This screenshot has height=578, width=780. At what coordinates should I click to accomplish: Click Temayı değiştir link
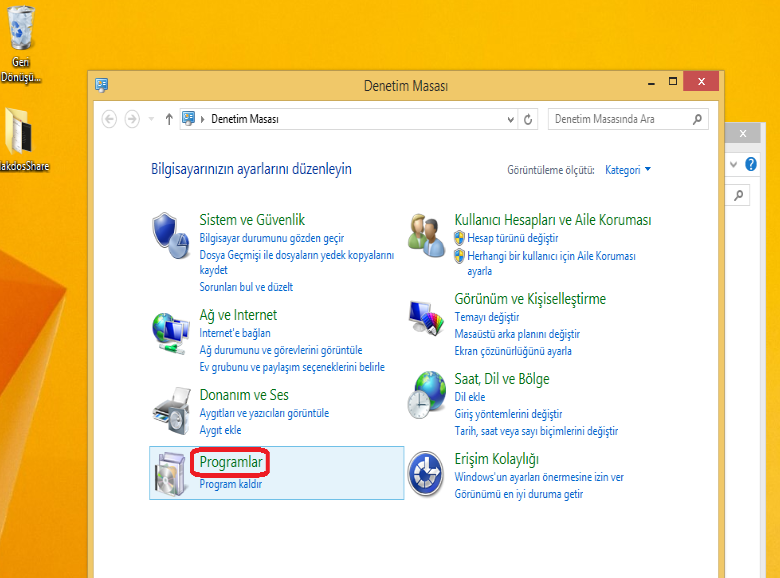coord(487,317)
